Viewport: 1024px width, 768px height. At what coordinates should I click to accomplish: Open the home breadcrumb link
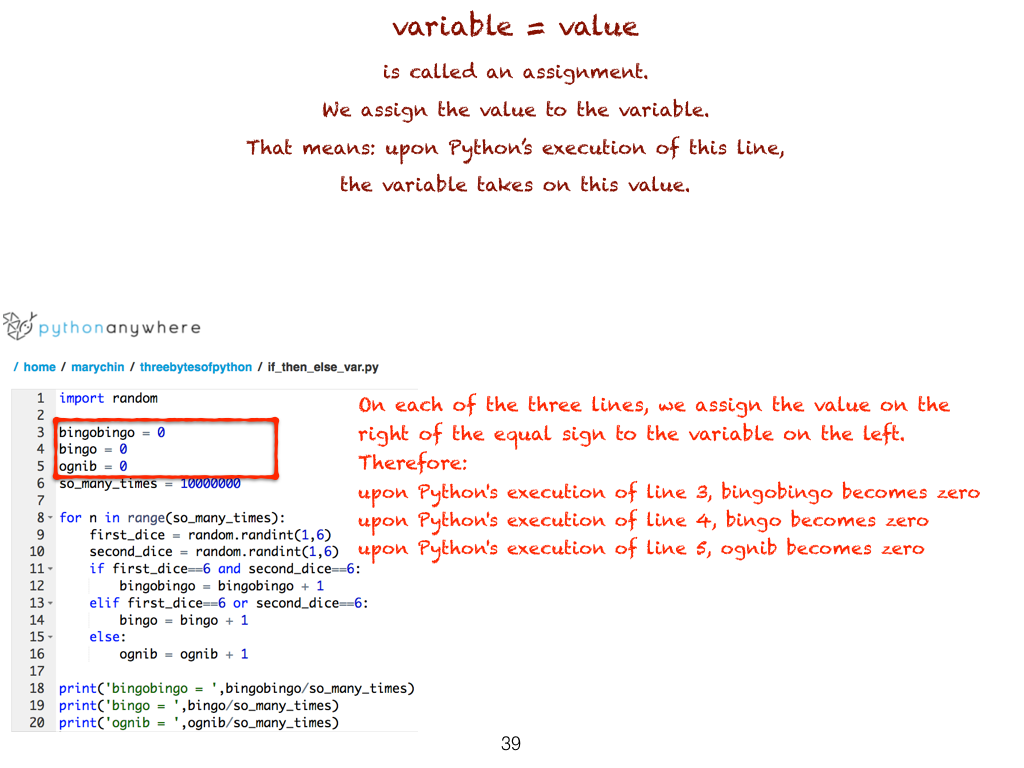click(x=39, y=367)
